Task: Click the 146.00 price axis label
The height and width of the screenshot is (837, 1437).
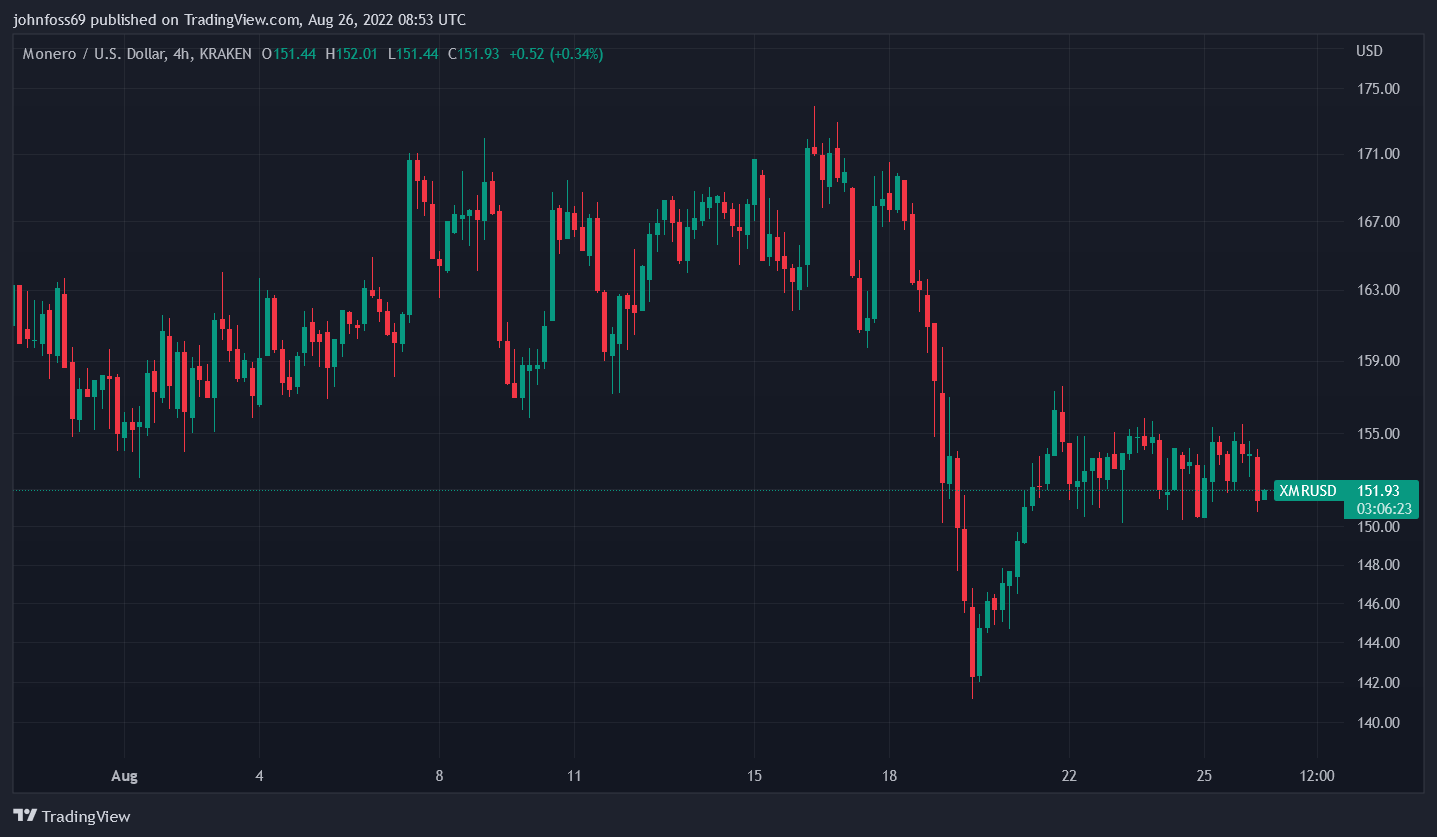Action: coord(1377,604)
